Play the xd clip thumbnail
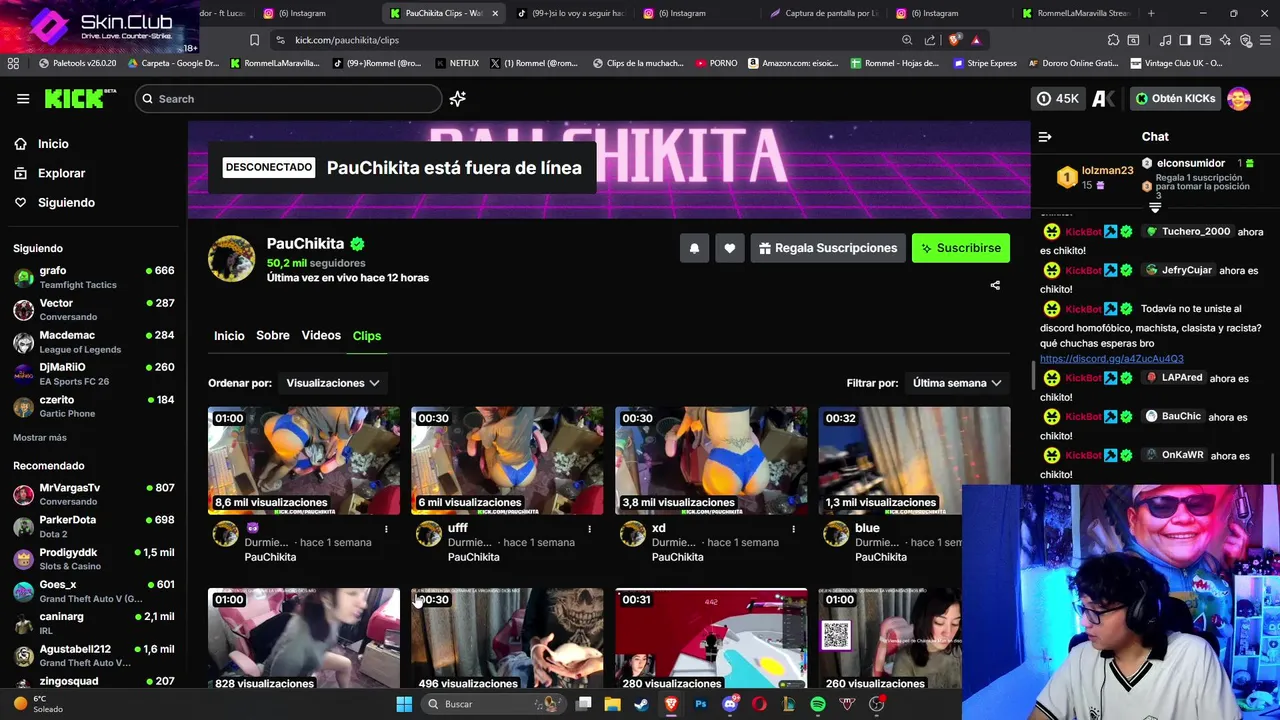This screenshot has width=1280, height=720. (711, 460)
